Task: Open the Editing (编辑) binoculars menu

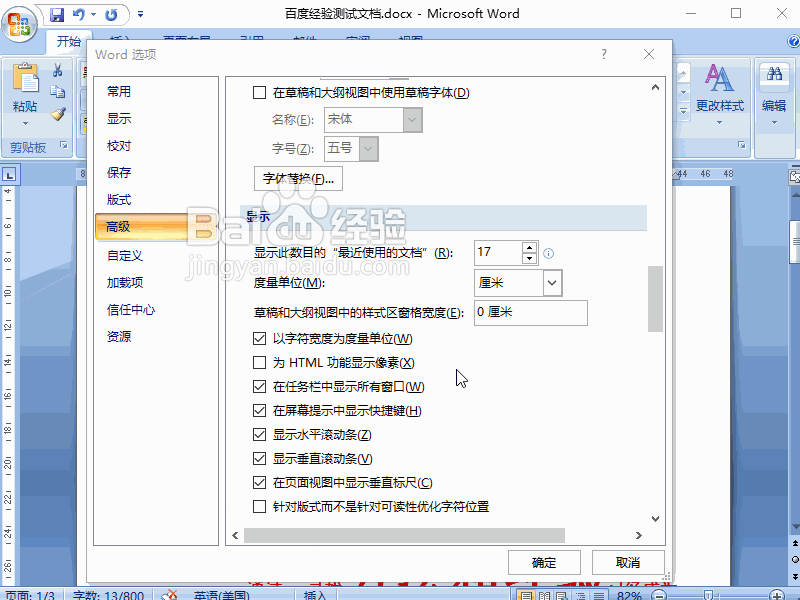Action: (774, 94)
